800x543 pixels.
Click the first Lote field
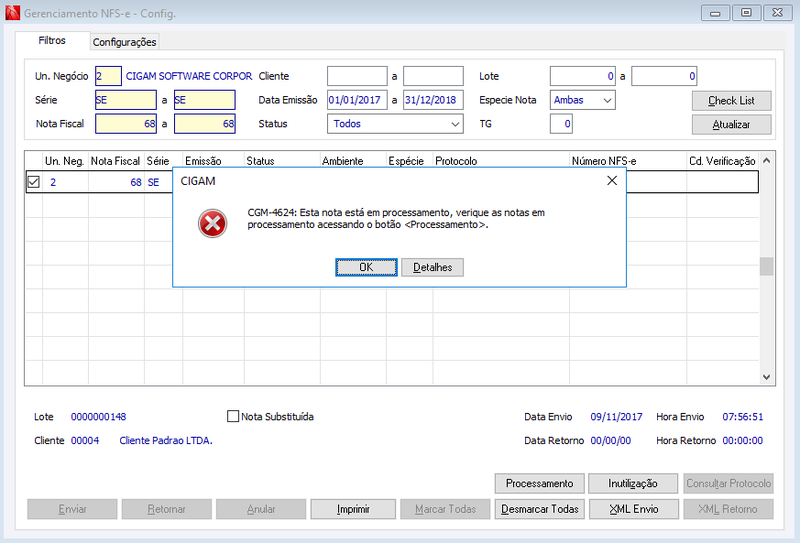click(x=583, y=76)
